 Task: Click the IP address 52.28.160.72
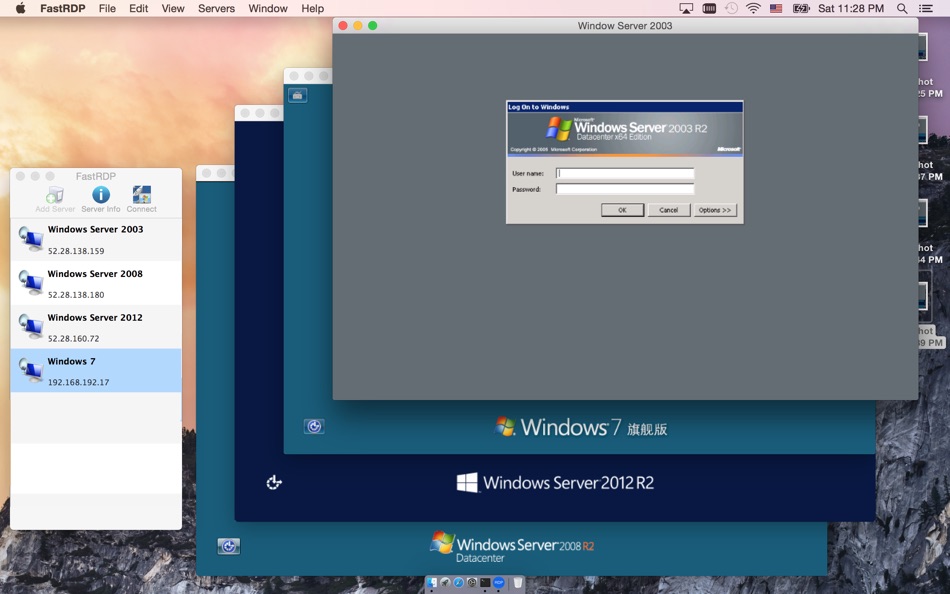[x=73, y=338]
